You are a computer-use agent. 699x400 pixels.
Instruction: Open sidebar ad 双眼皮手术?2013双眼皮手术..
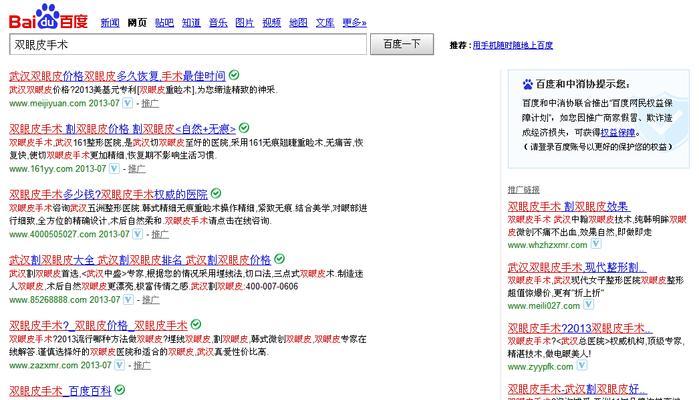(x=580, y=328)
